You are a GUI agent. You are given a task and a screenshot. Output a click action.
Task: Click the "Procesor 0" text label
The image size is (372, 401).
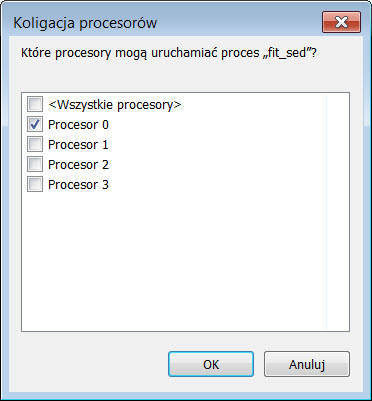coord(78,125)
